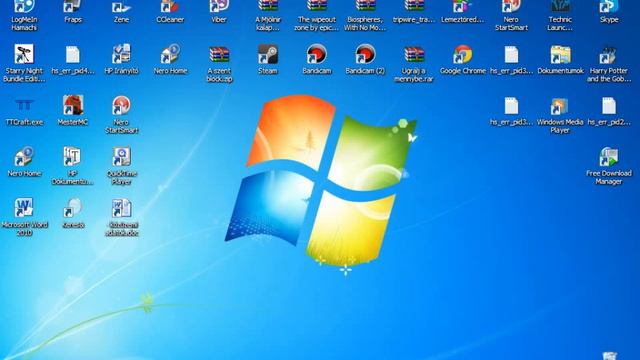This screenshot has width=640, height=360.
Task: Select The wipeout zone by epic archive
Action: (x=316, y=16)
